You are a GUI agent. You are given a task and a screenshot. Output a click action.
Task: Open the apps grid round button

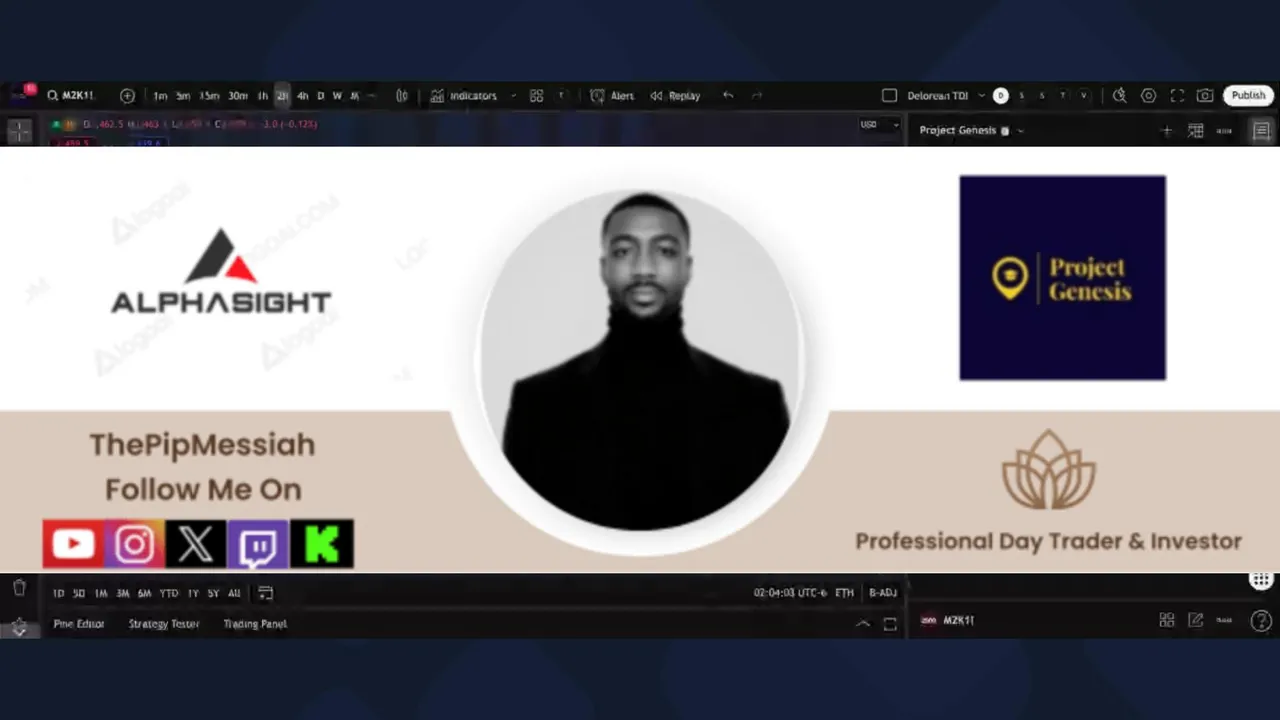(1261, 580)
